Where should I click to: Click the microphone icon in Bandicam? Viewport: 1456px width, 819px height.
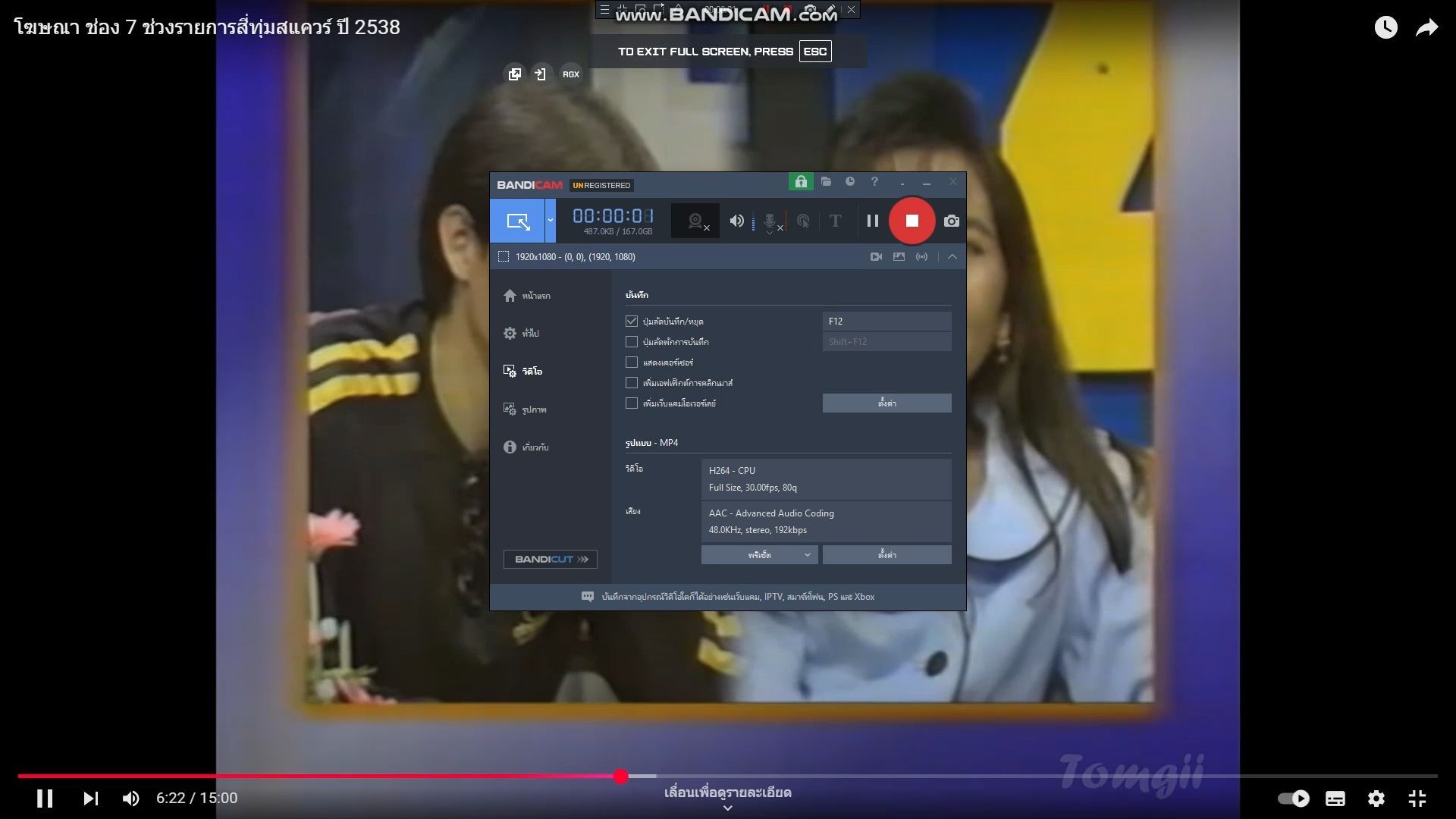coord(770,220)
